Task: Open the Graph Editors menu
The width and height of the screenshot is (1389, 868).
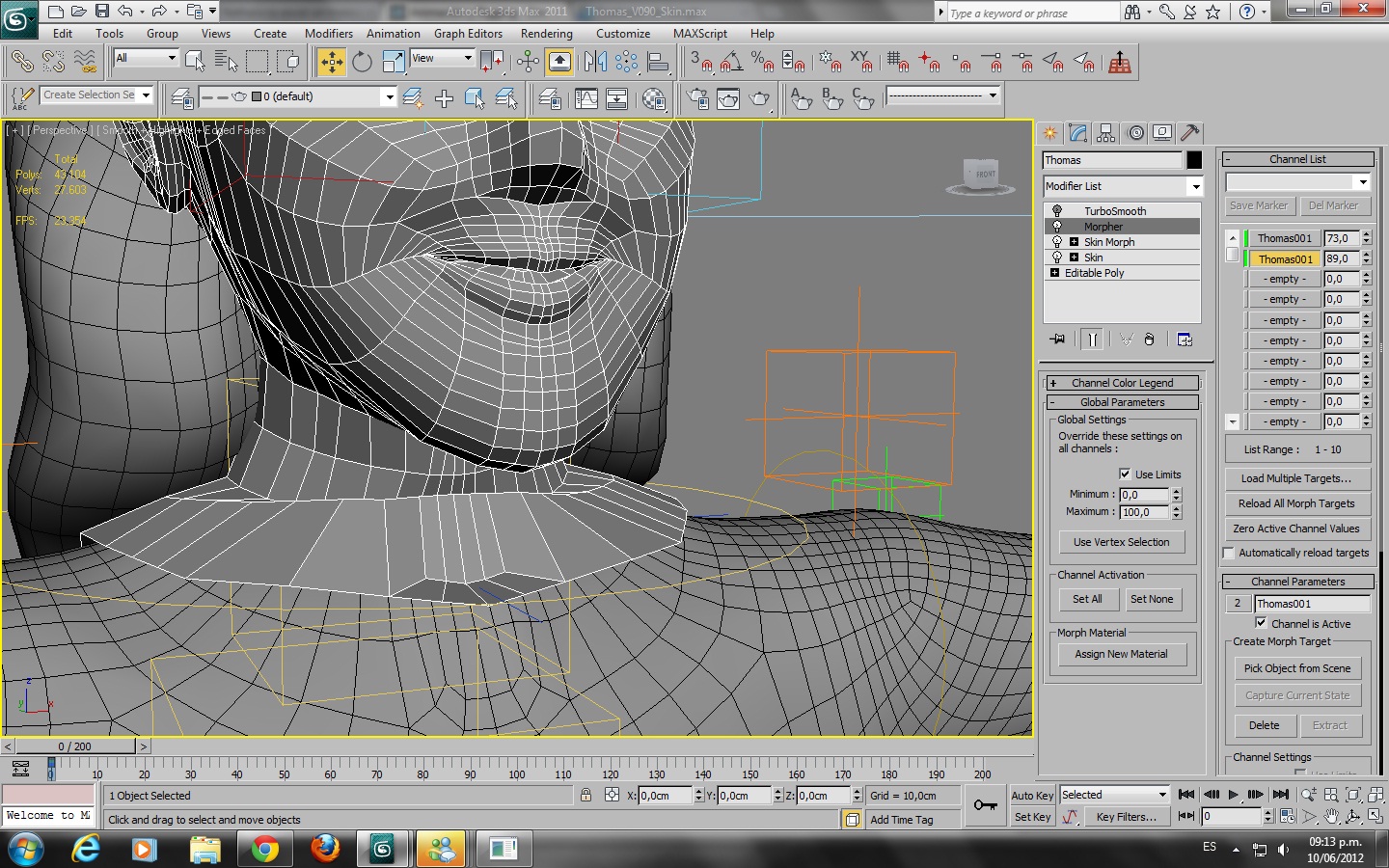Action: point(468,34)
